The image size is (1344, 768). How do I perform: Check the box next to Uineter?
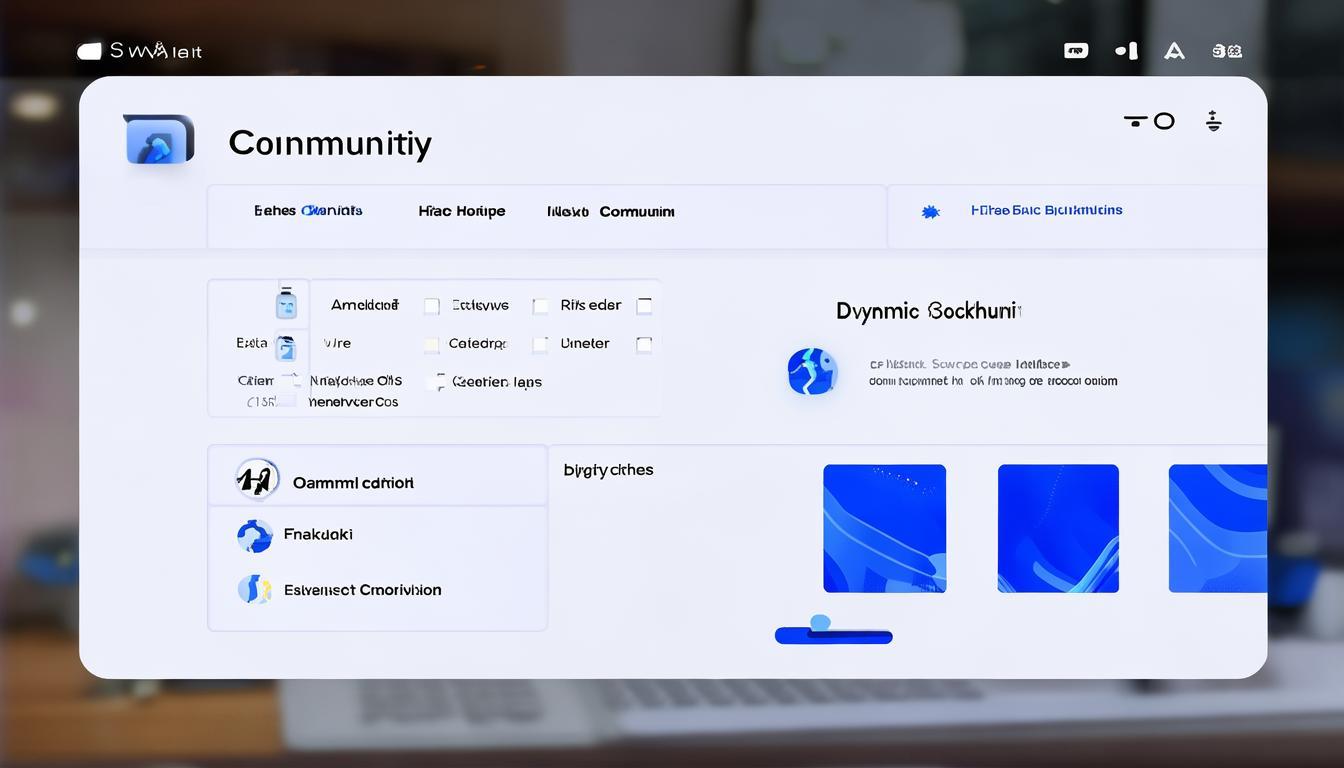point(644,344)
